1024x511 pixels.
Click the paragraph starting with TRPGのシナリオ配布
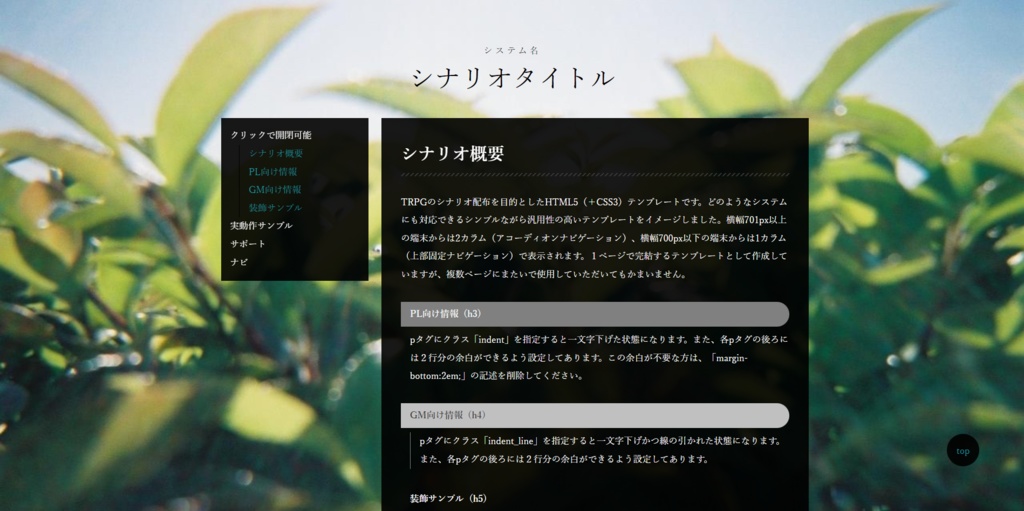tap(594, 238)
